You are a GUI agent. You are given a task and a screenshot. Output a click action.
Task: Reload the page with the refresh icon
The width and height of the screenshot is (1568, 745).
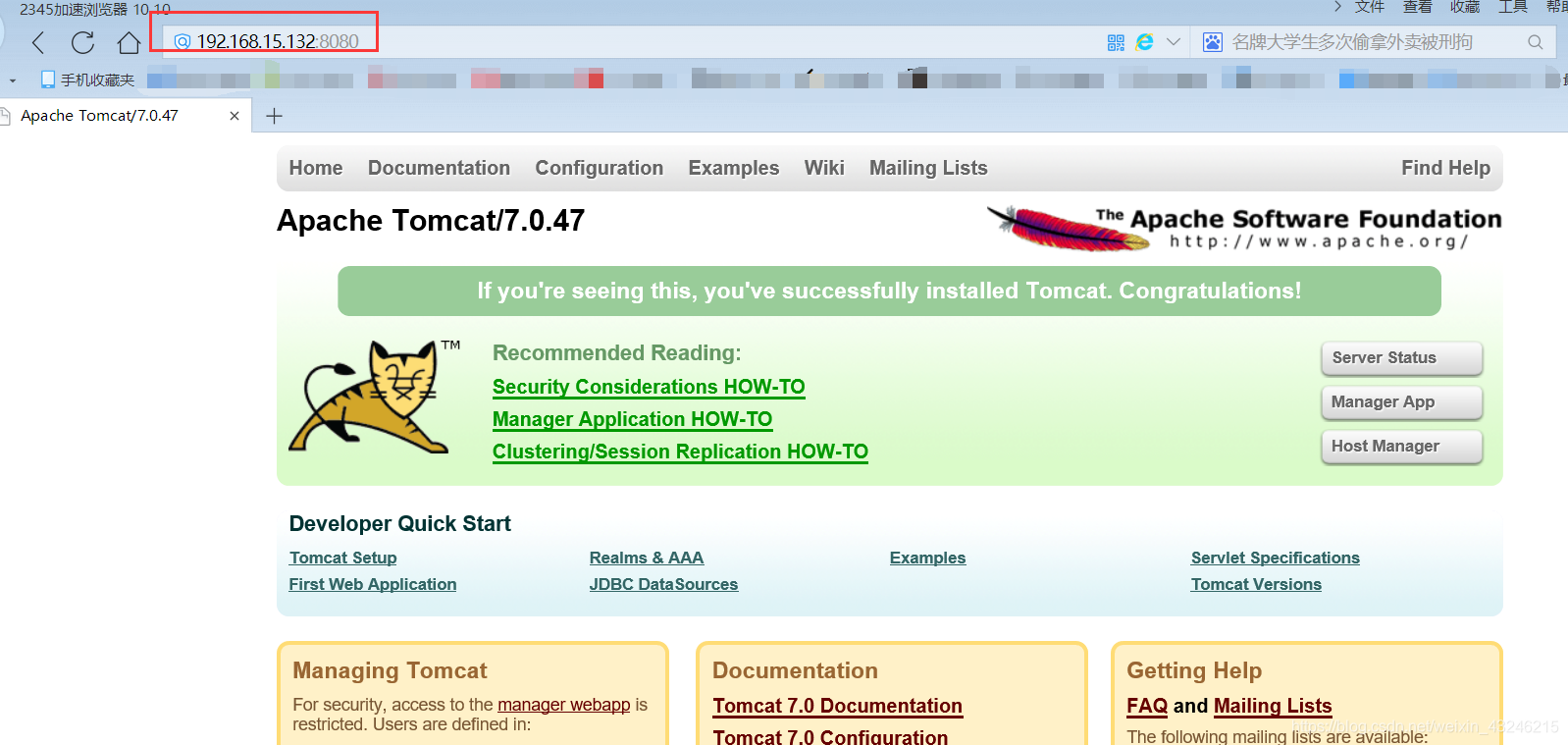[83, 42]
